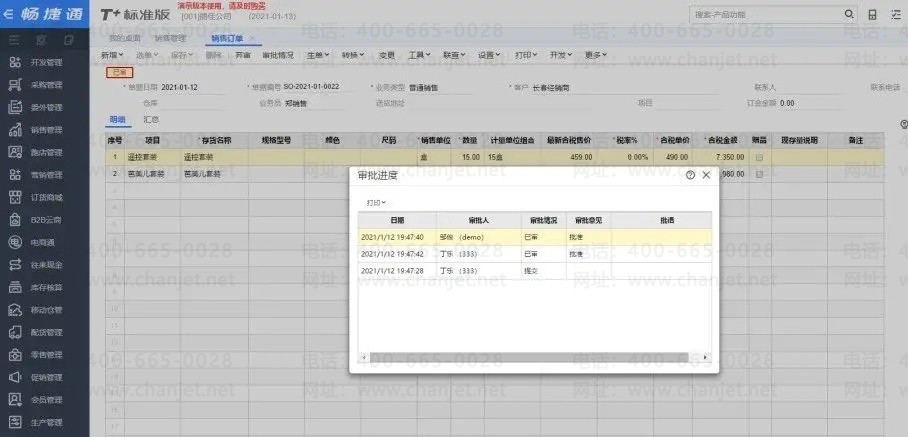Expand the 生单 dropdown in toolbar
The height and width of the screenshot is (437, 908).
point(318,56)
